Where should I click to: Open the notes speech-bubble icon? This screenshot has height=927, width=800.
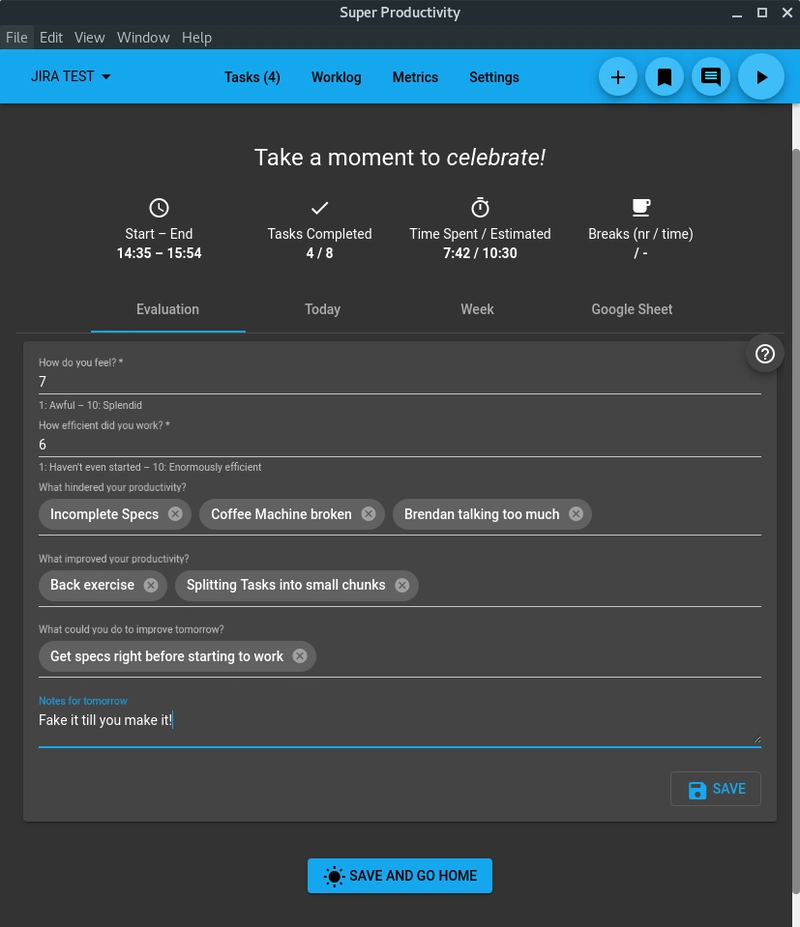click(711, 77)
